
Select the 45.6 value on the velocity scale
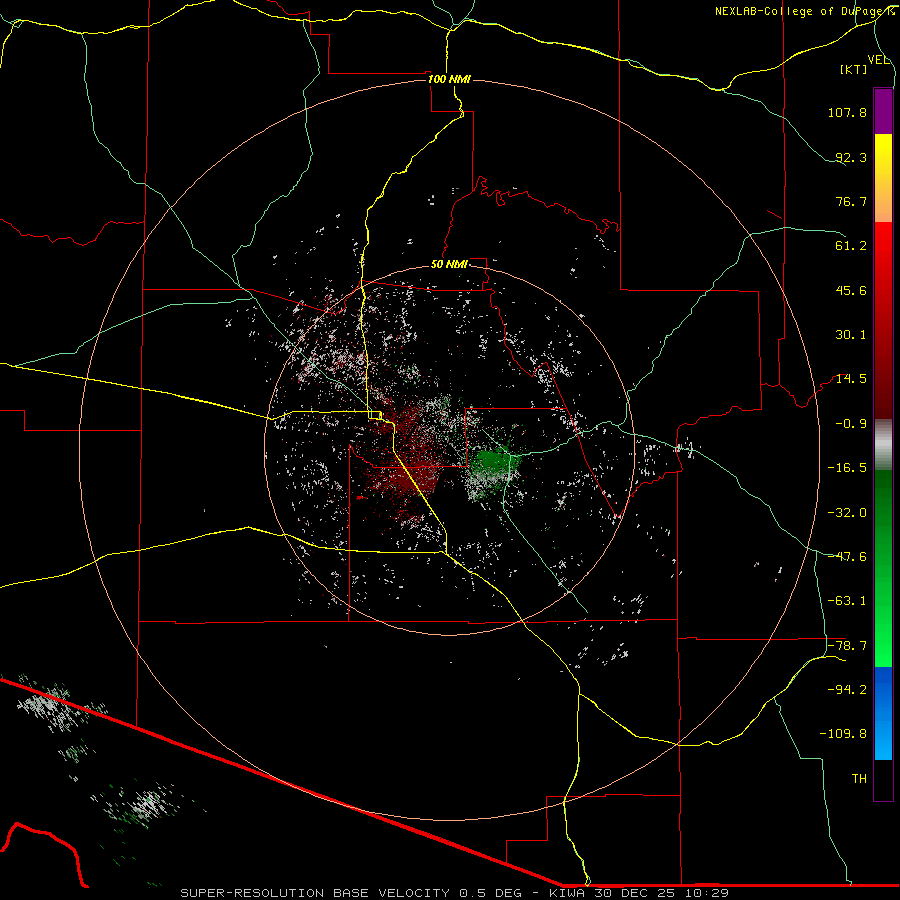tap(851, 290)
